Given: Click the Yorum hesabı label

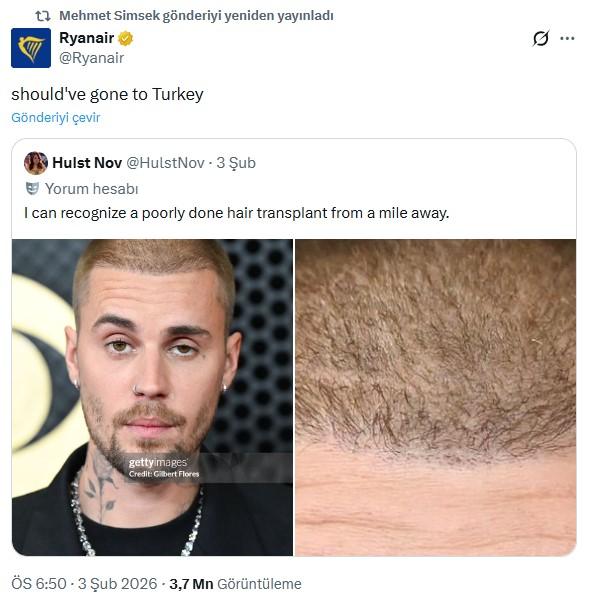Looking at the screenshot, I should (x=92, y=189).
